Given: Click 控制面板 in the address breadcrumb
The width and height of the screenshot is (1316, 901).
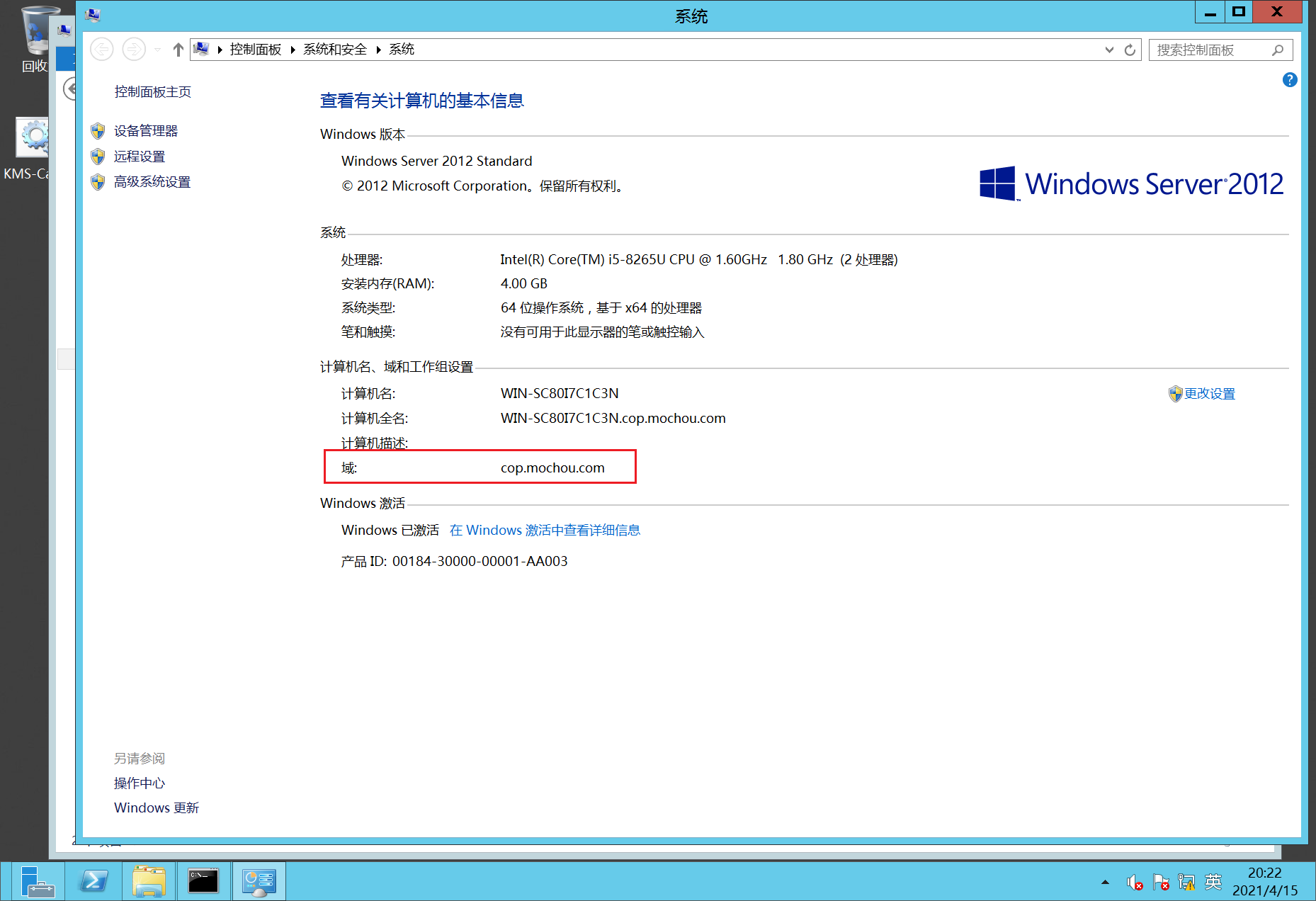Looking at the screenshot, I should point(256,50).
